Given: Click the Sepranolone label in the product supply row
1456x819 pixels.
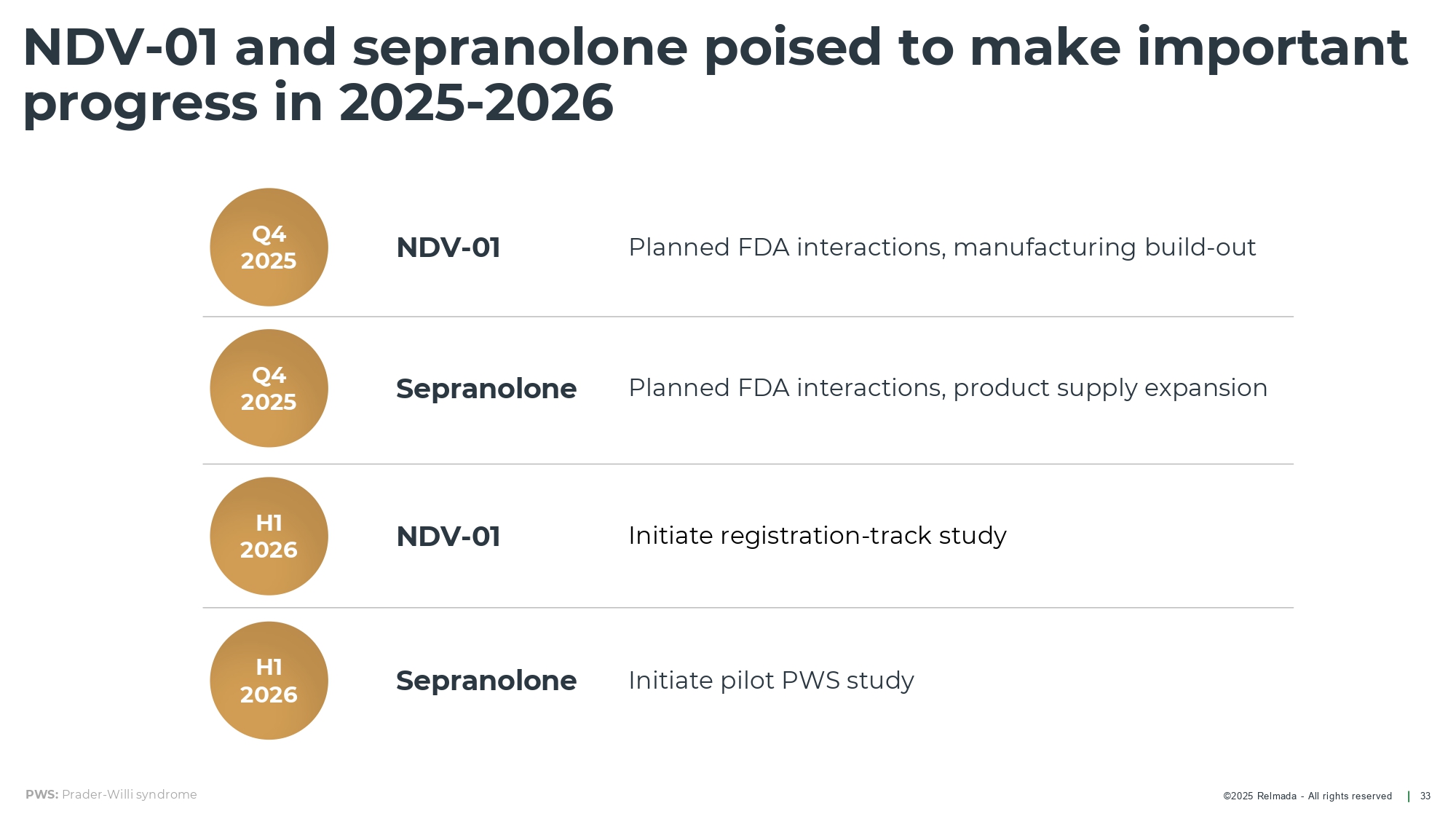Looking at the screenshot, I should point(486,389).
